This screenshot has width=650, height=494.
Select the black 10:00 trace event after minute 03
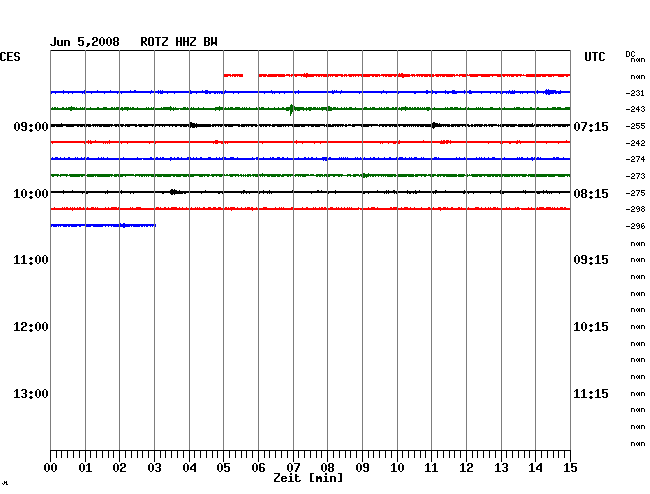click(175, 192)
